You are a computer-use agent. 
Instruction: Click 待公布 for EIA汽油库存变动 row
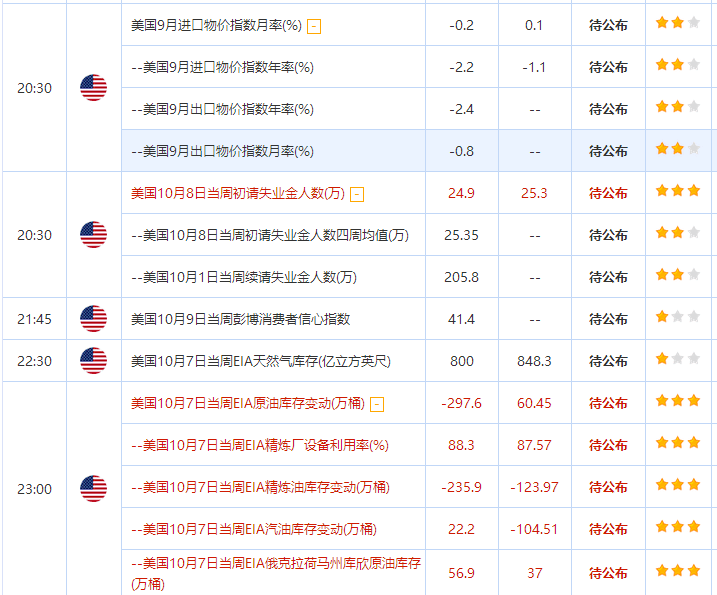point(608,530)
